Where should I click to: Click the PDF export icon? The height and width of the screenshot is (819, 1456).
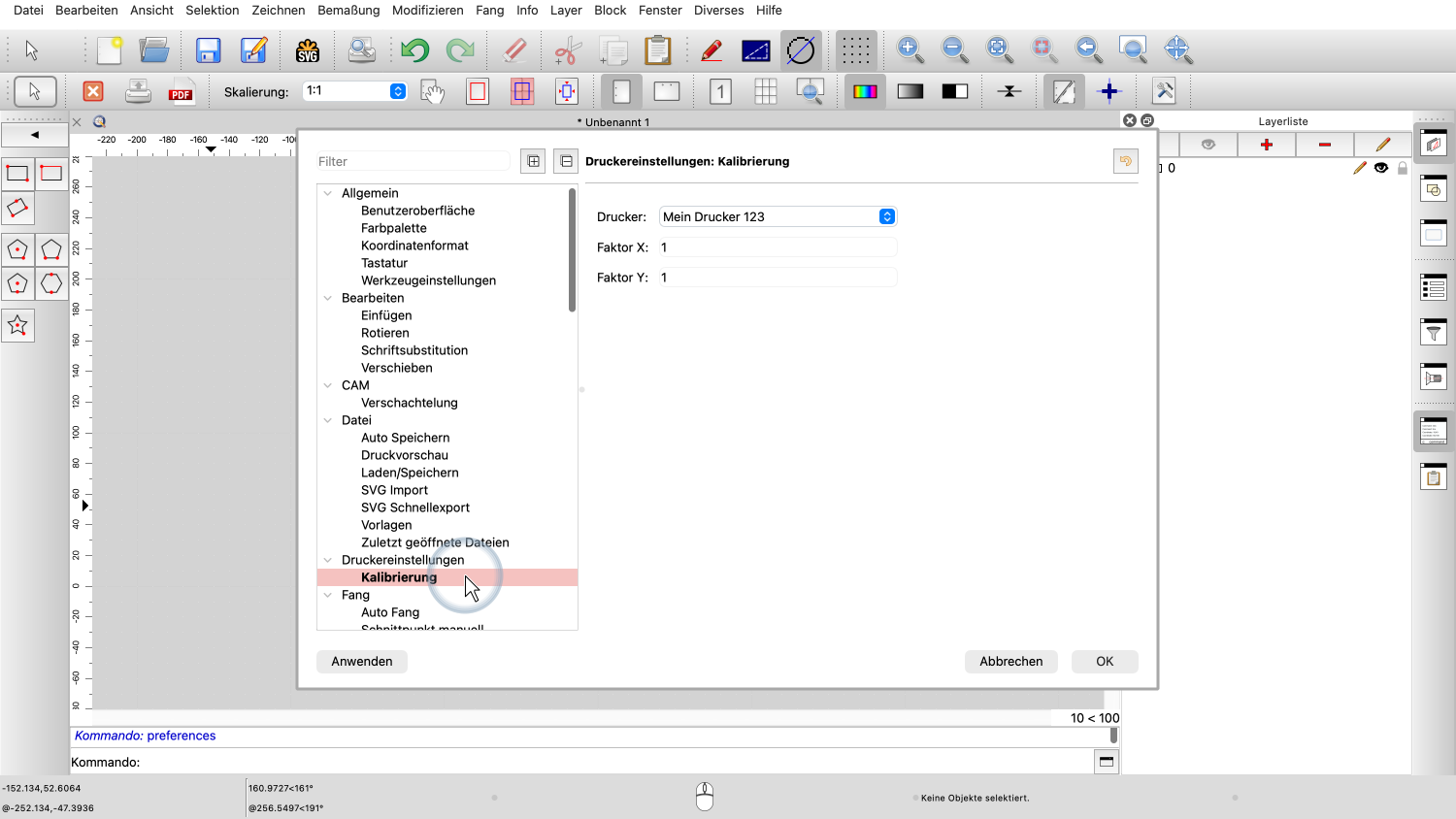182,92
